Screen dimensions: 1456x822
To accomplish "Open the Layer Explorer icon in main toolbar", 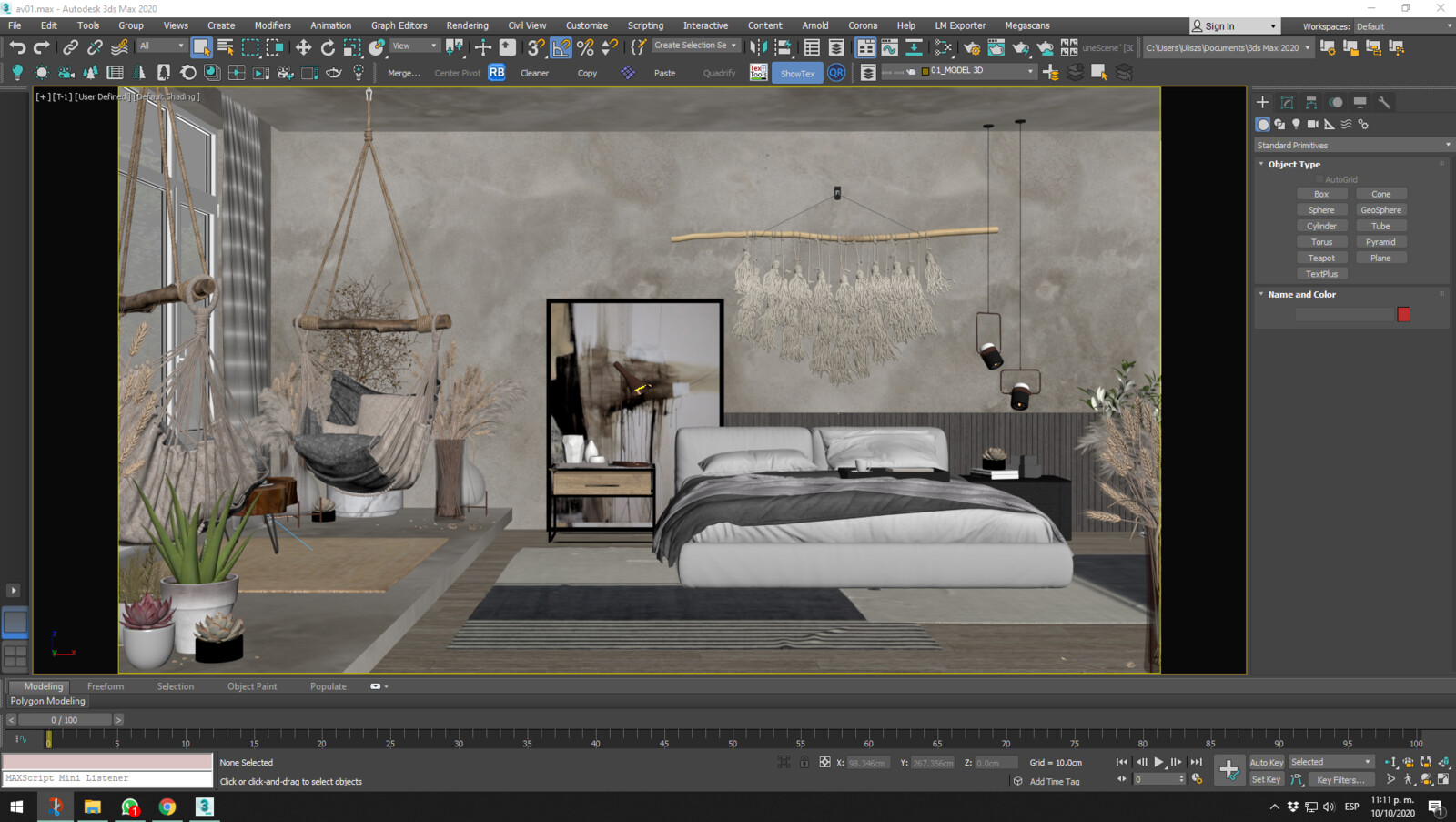I will pyautogui.click(x=836, y=47).
